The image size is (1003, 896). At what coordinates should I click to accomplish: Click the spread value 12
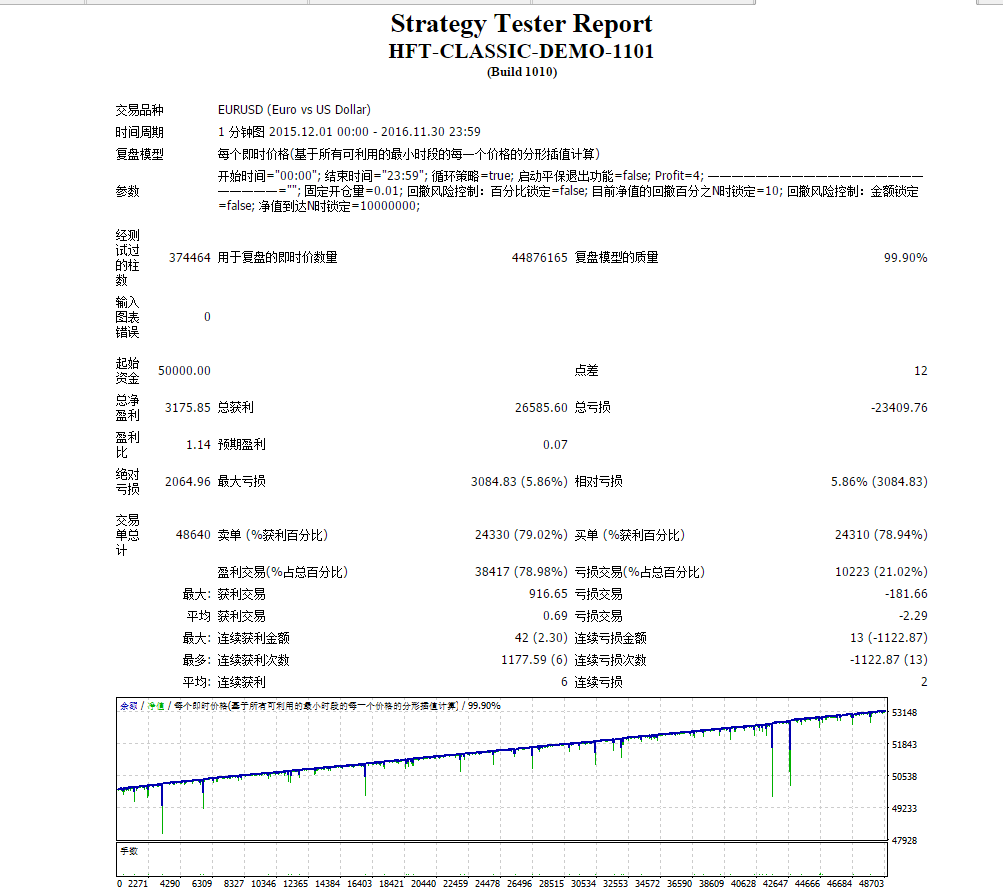tap(920, 370)
